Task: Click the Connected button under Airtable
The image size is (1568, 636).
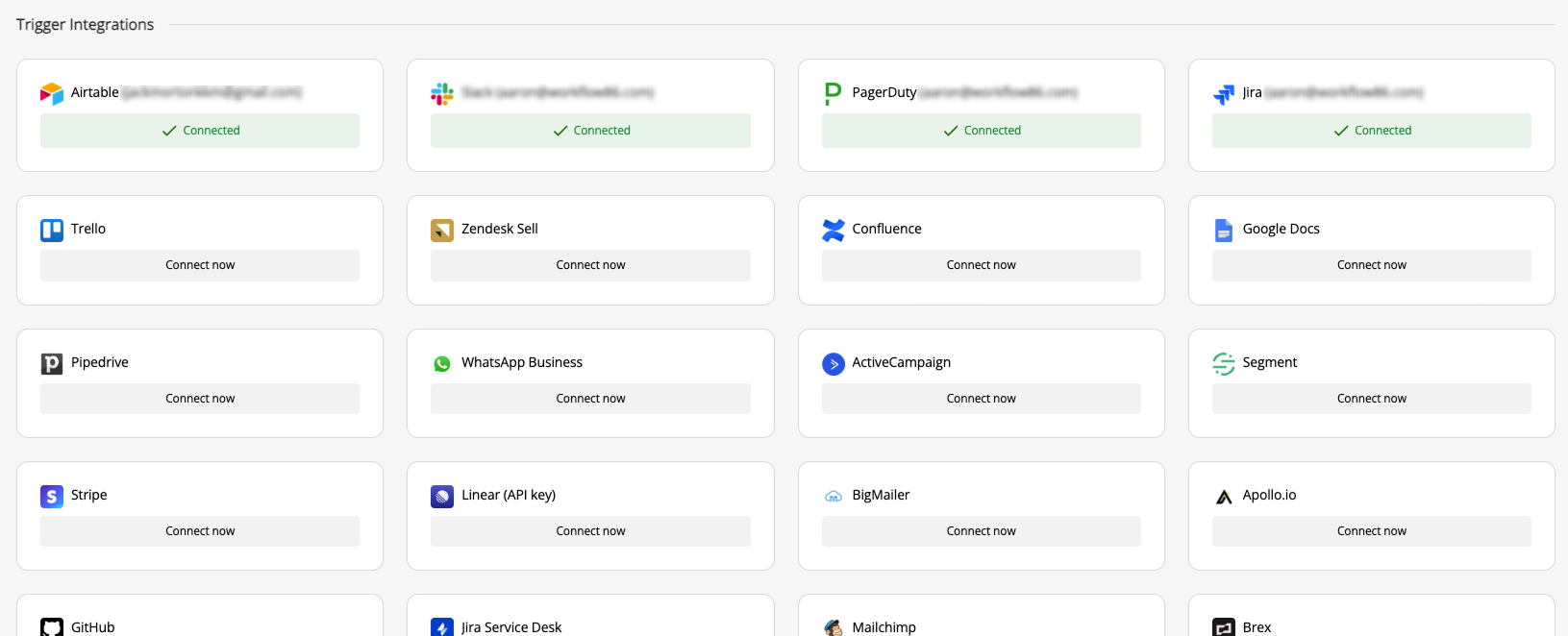Action: click(x=200, y=131)
